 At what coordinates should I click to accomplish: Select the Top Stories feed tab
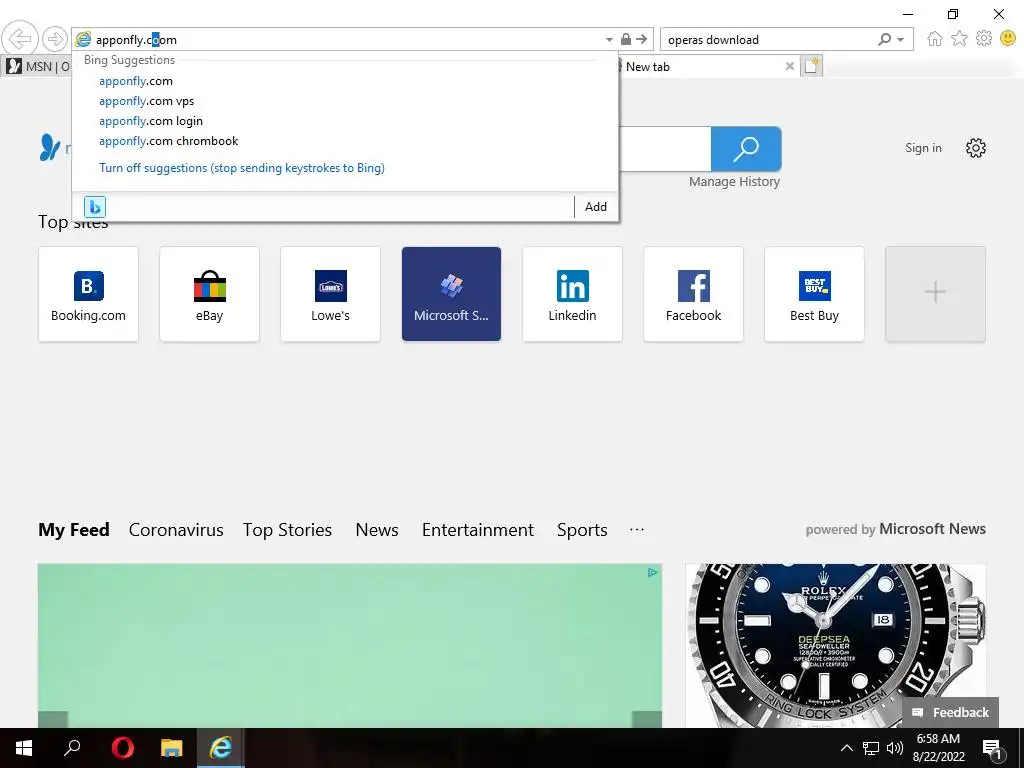click(287, 530)
